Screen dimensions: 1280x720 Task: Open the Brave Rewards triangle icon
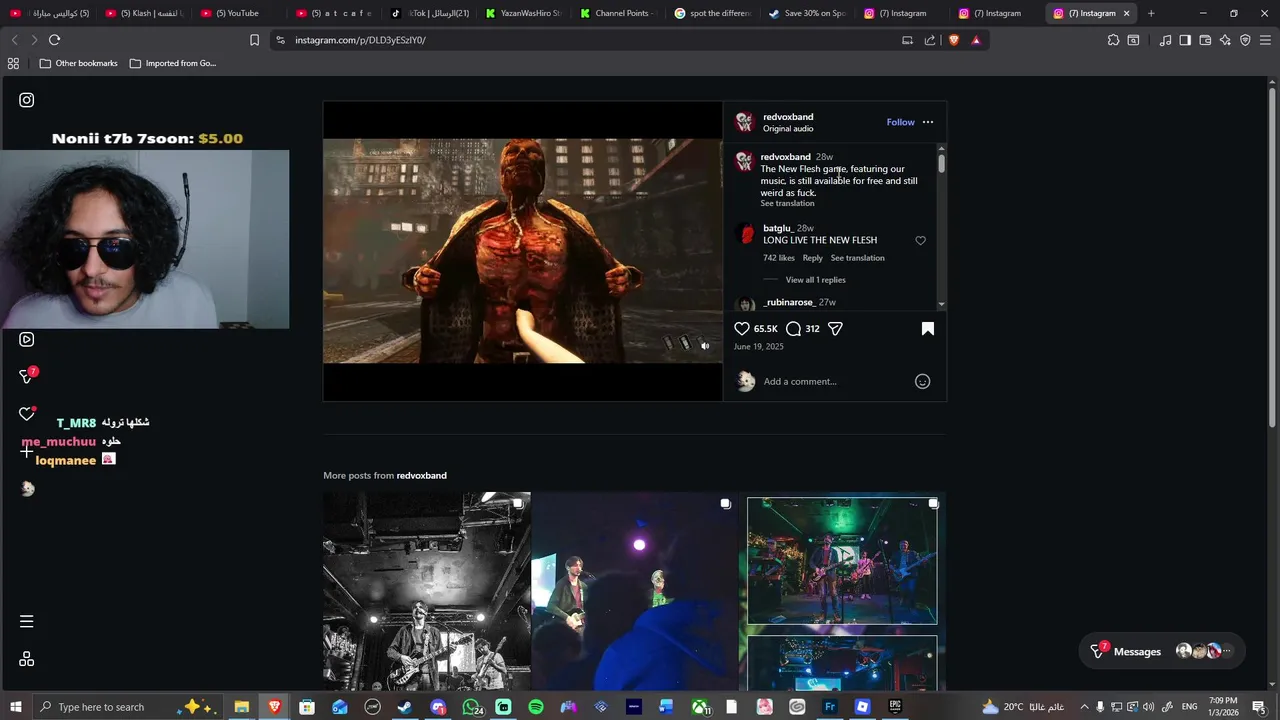point(976,40)
